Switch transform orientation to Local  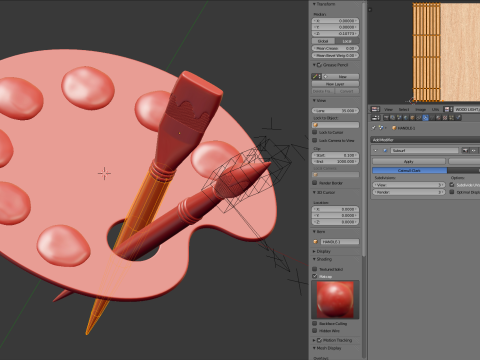(347, 41)
